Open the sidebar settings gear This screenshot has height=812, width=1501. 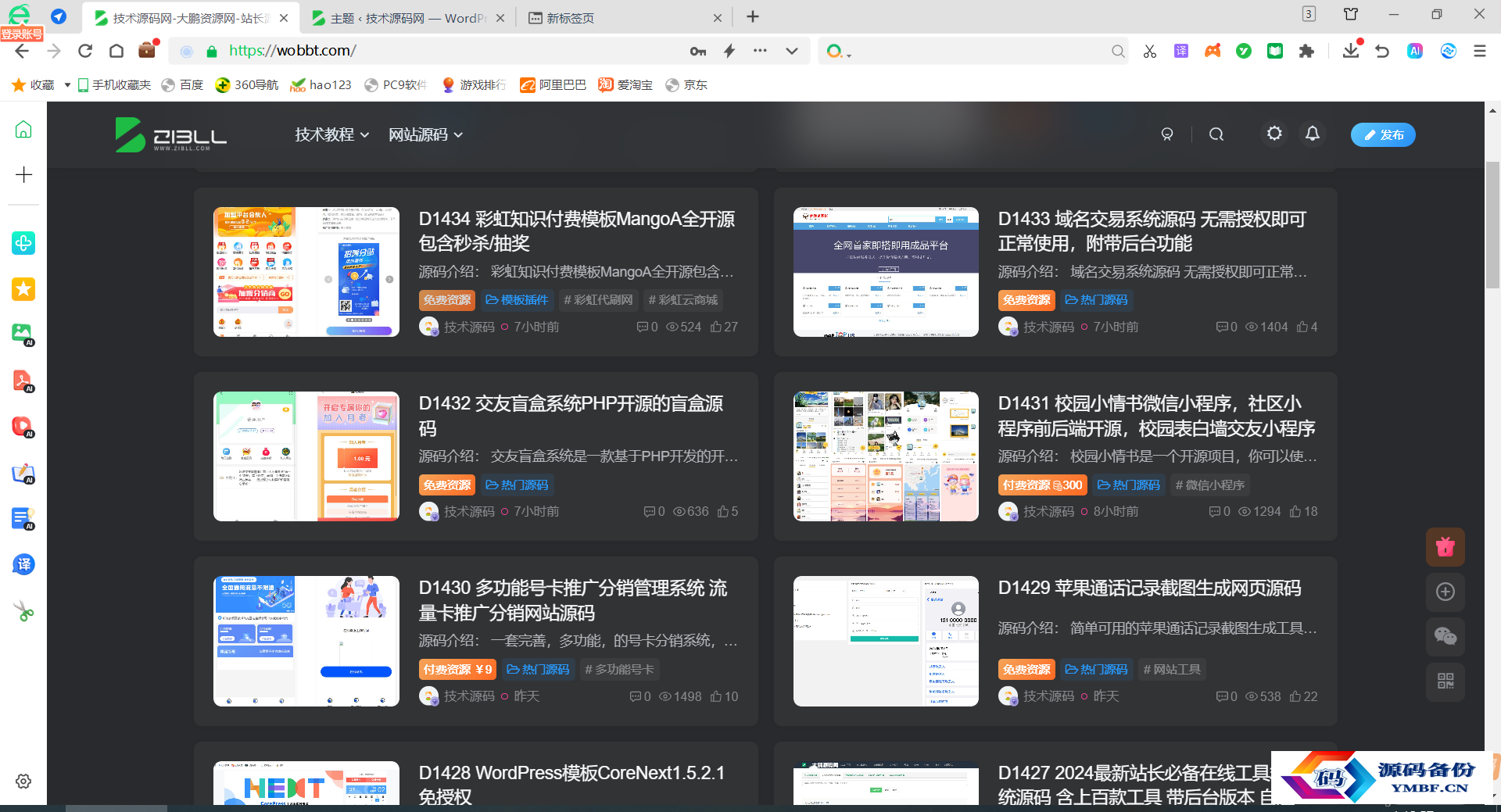[x=23, y=781]
